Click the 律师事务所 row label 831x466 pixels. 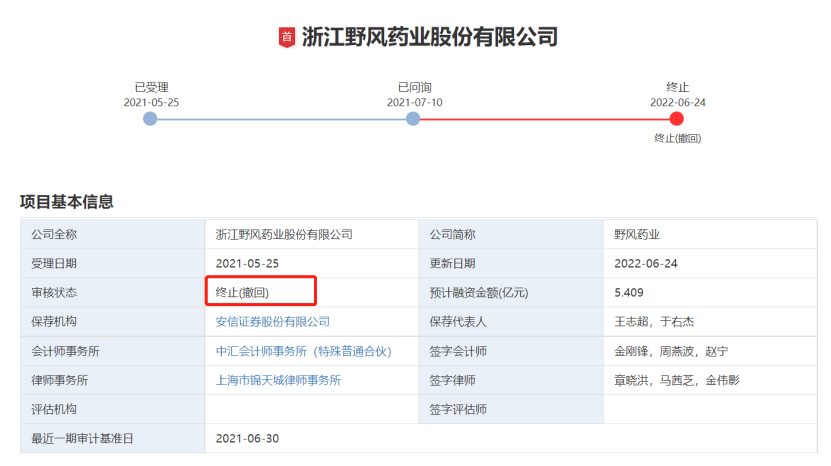60,380
